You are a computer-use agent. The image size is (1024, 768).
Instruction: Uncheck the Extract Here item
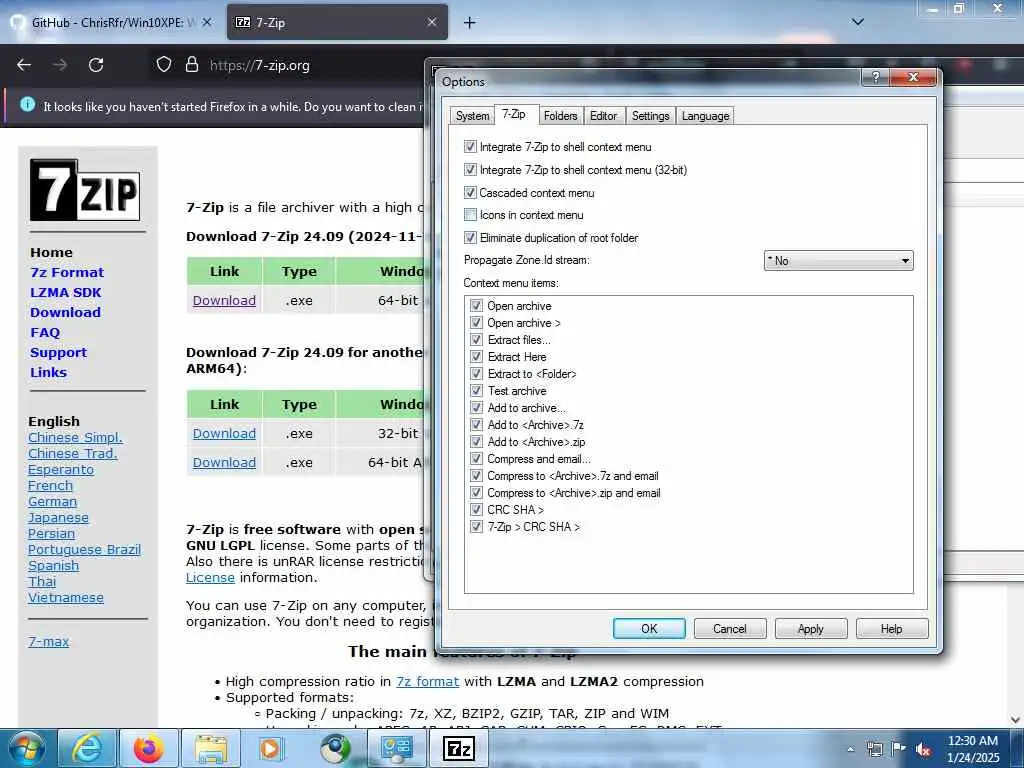pos(477,357)
